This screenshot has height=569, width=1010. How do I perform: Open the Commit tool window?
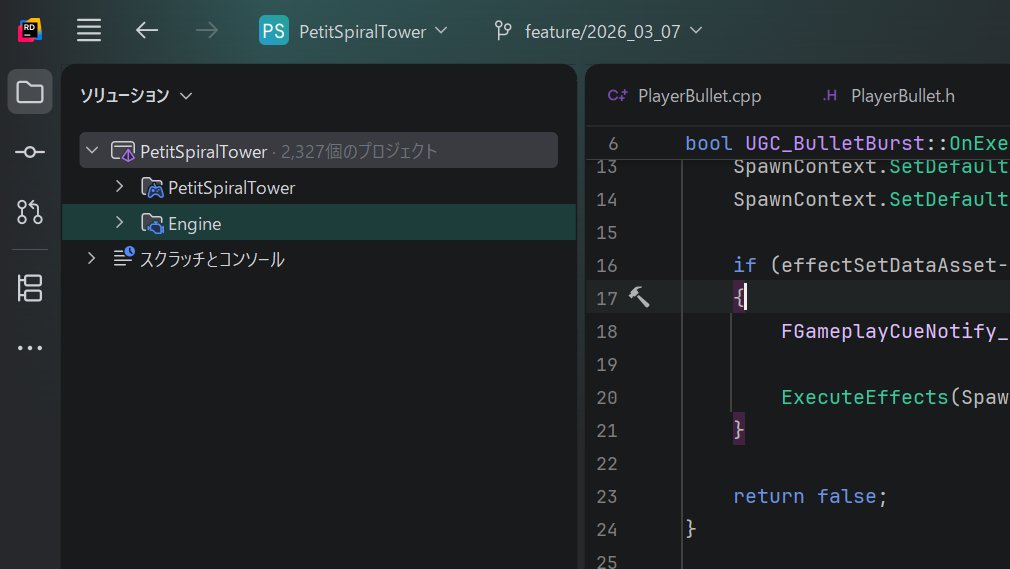click(30, 152)
